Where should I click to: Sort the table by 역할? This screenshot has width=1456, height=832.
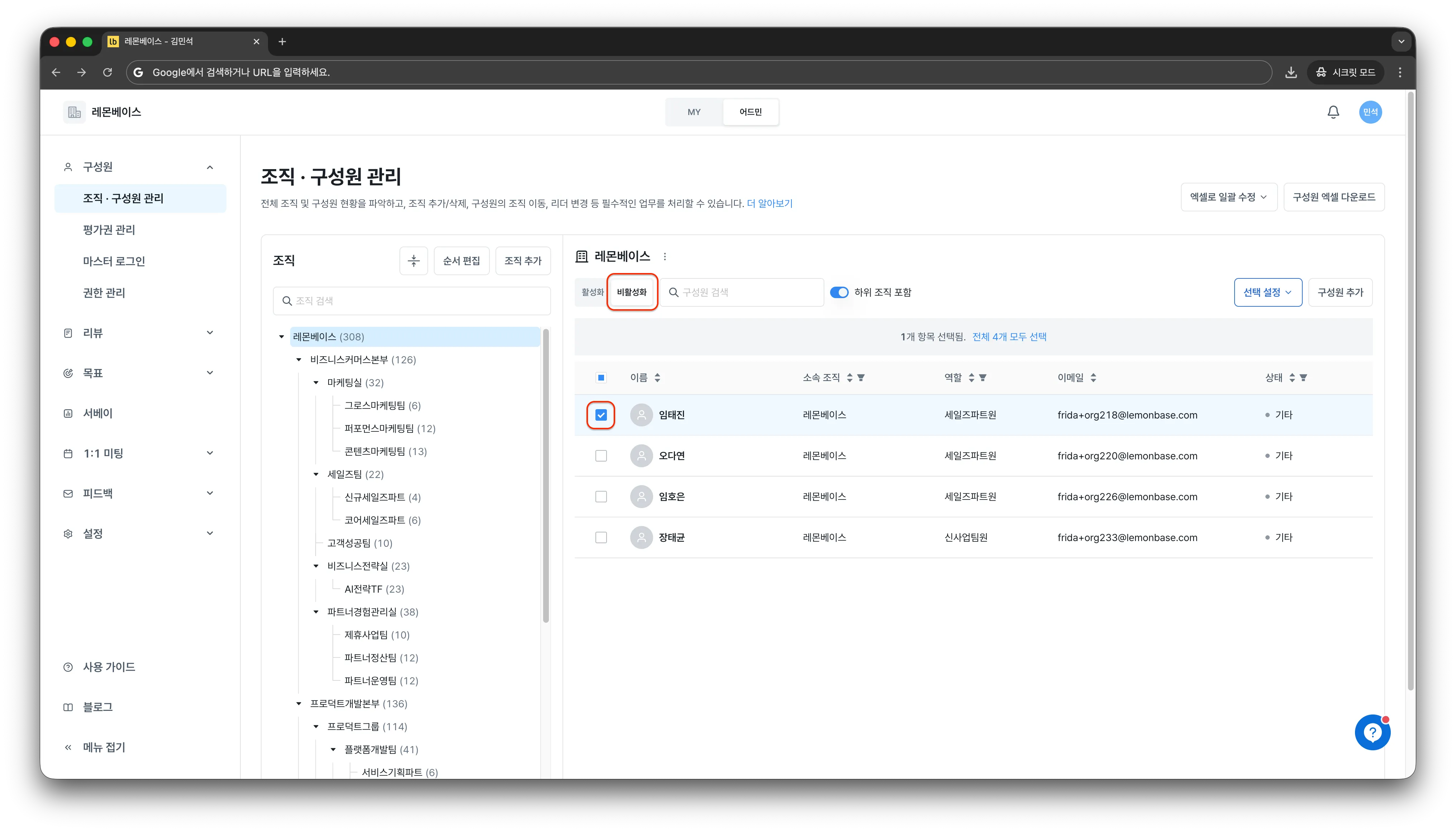tap(971, 378)
